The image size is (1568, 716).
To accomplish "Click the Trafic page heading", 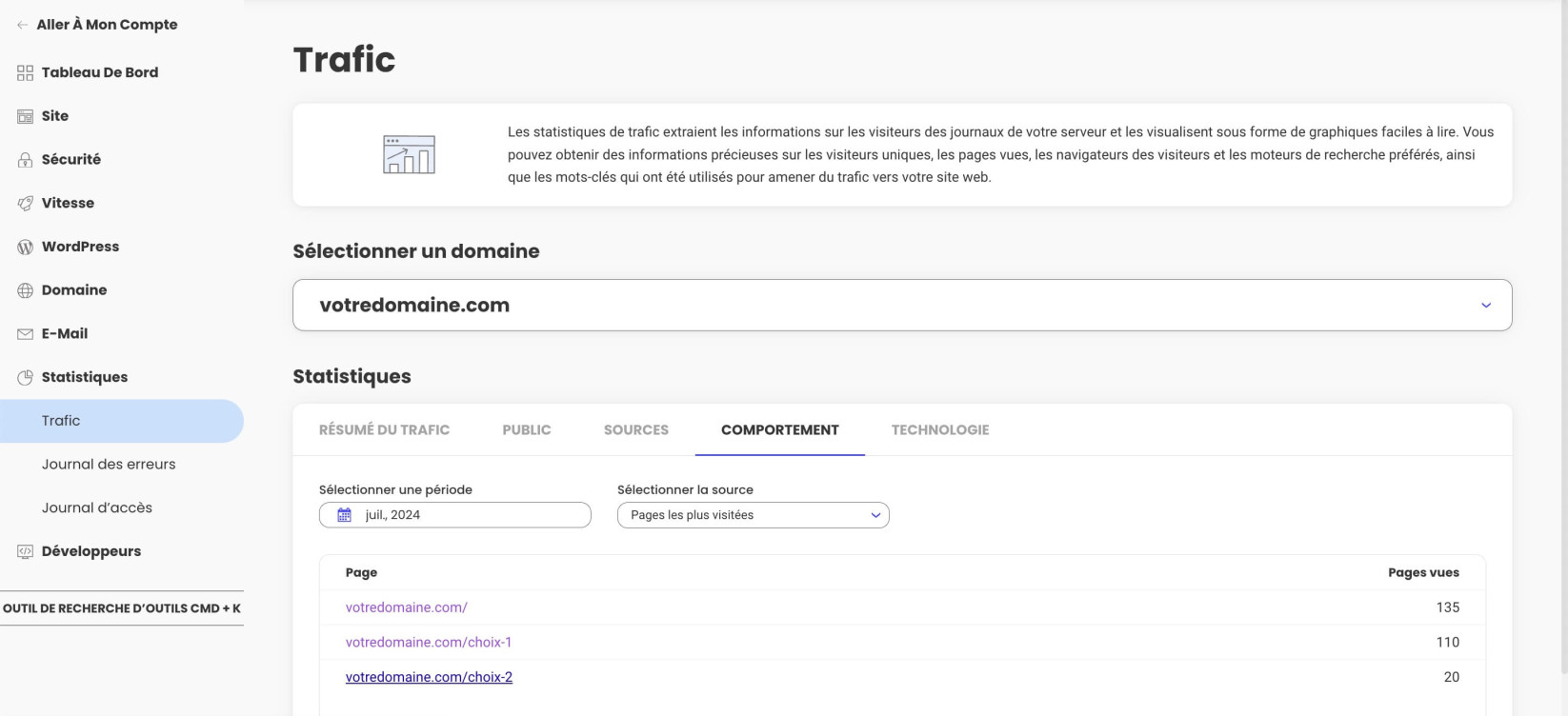I will [x=344, y=59].
